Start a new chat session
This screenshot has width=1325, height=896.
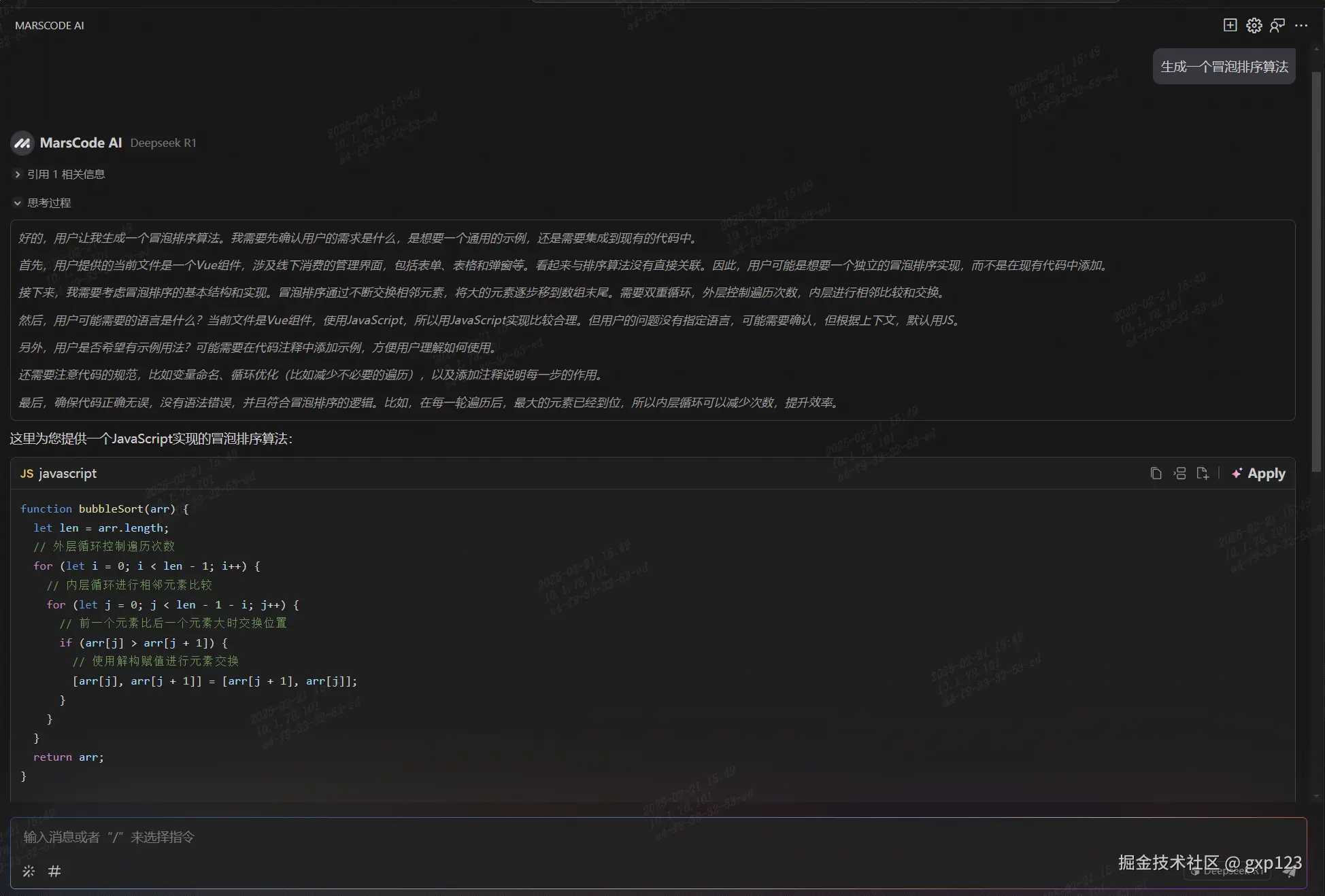pos(1230,25)
